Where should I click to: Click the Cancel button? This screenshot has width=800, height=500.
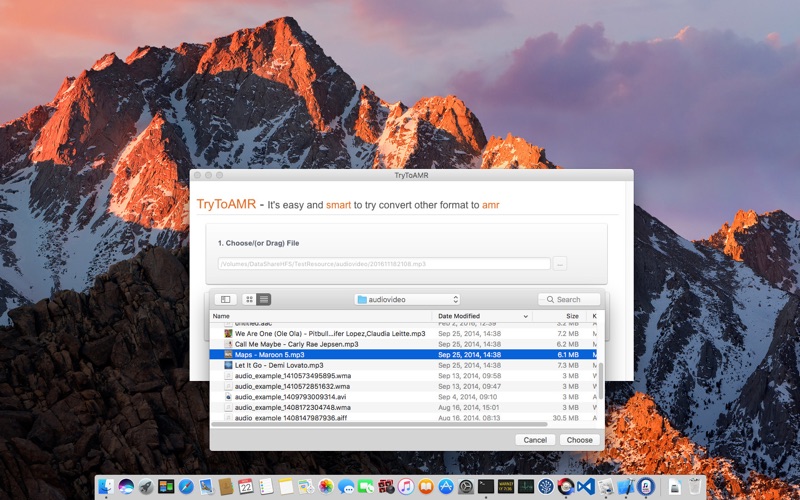tap(535, 440)
